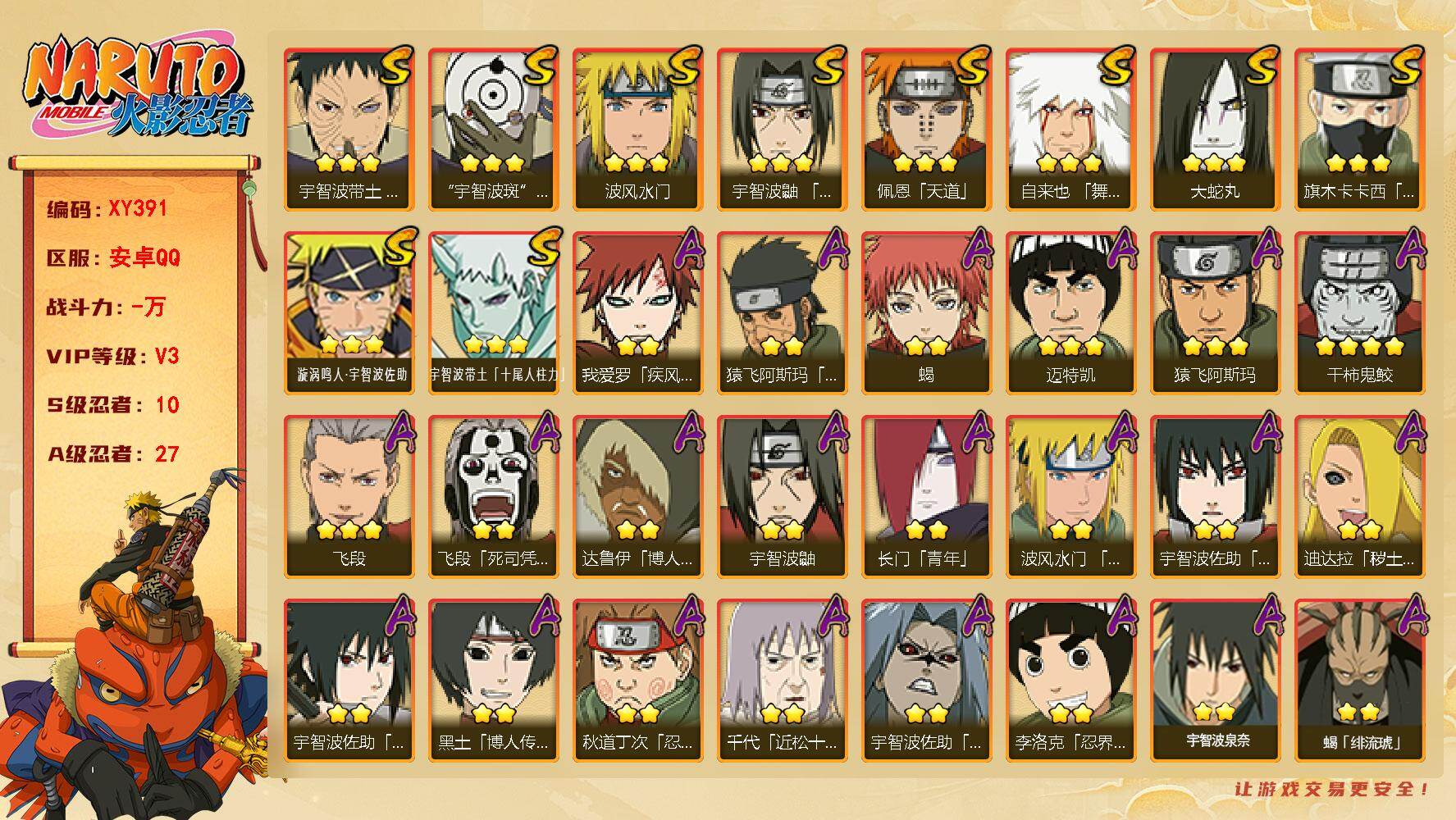Select the 飞段 three-star ninja card
The width and height of the screenshot is (1456, 820).
349,497
